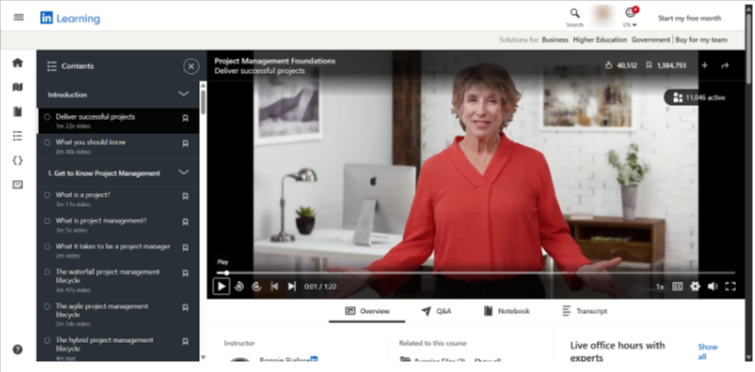
Task: Switch to the Q&A tab
Action: 436,311
